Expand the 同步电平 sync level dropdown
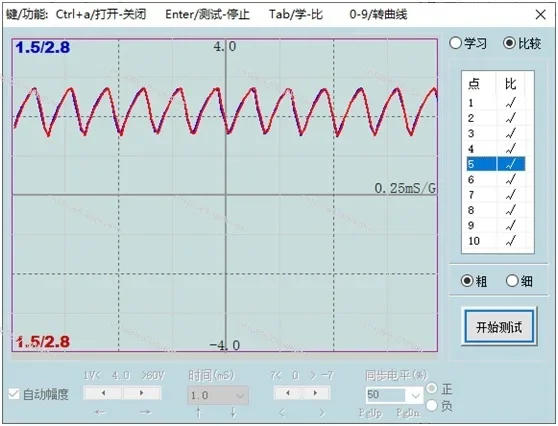This screenshot has height=426, width=558. (x=415, y=395)
